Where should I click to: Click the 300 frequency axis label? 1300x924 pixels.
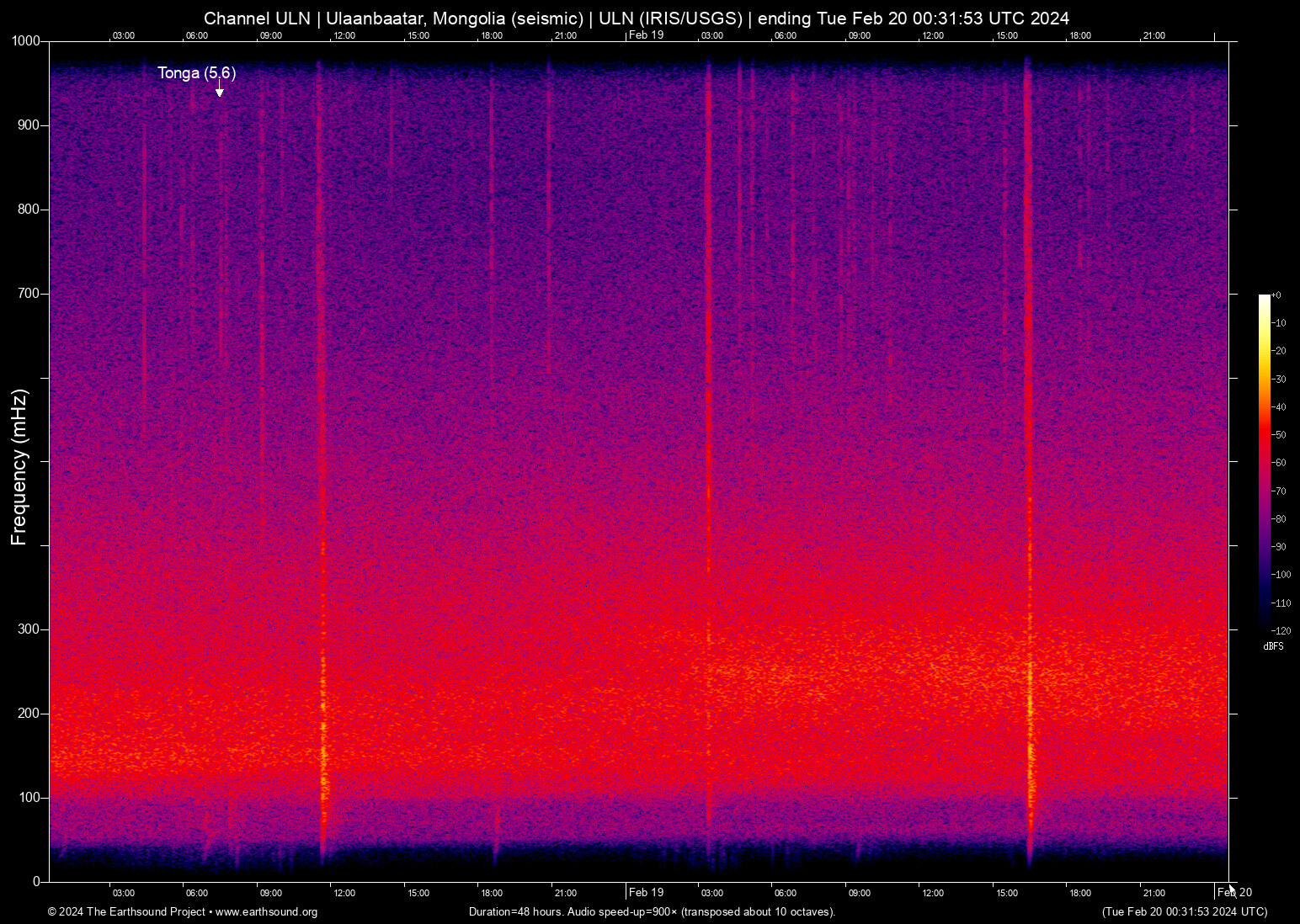pyautogui.click(x=29, y=629)
